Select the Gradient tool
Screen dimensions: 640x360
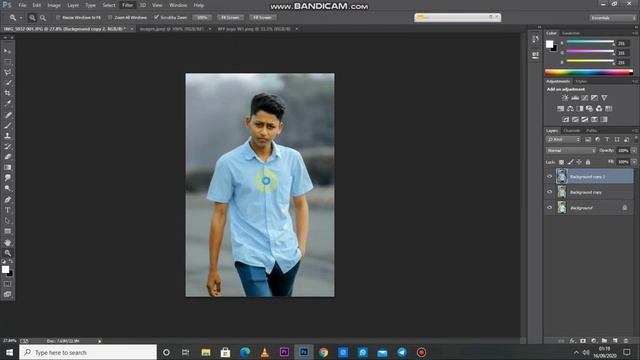tap(7, 168)
